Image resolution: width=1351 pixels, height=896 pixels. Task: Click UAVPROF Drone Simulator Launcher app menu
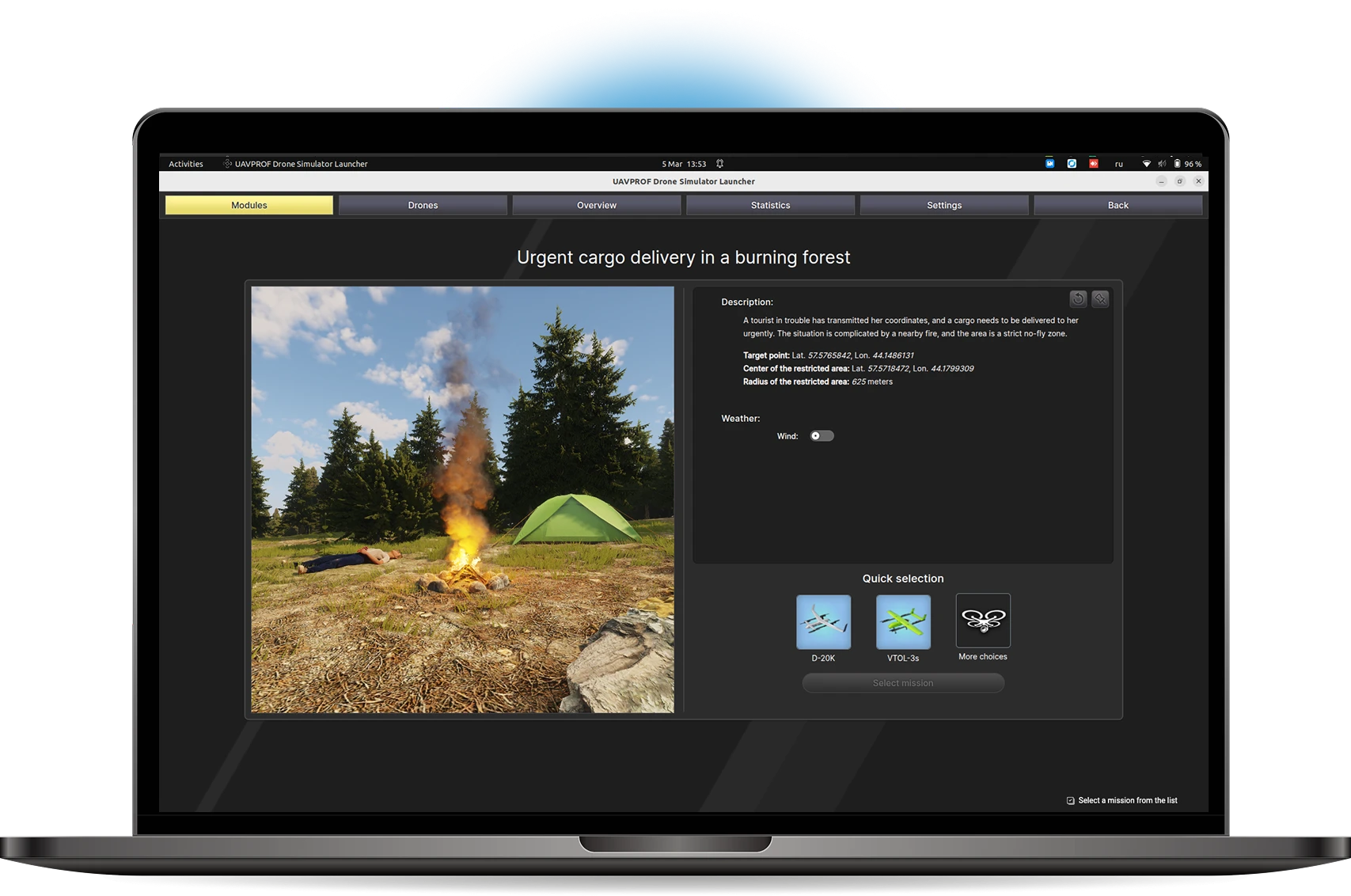tap(295, 165)
